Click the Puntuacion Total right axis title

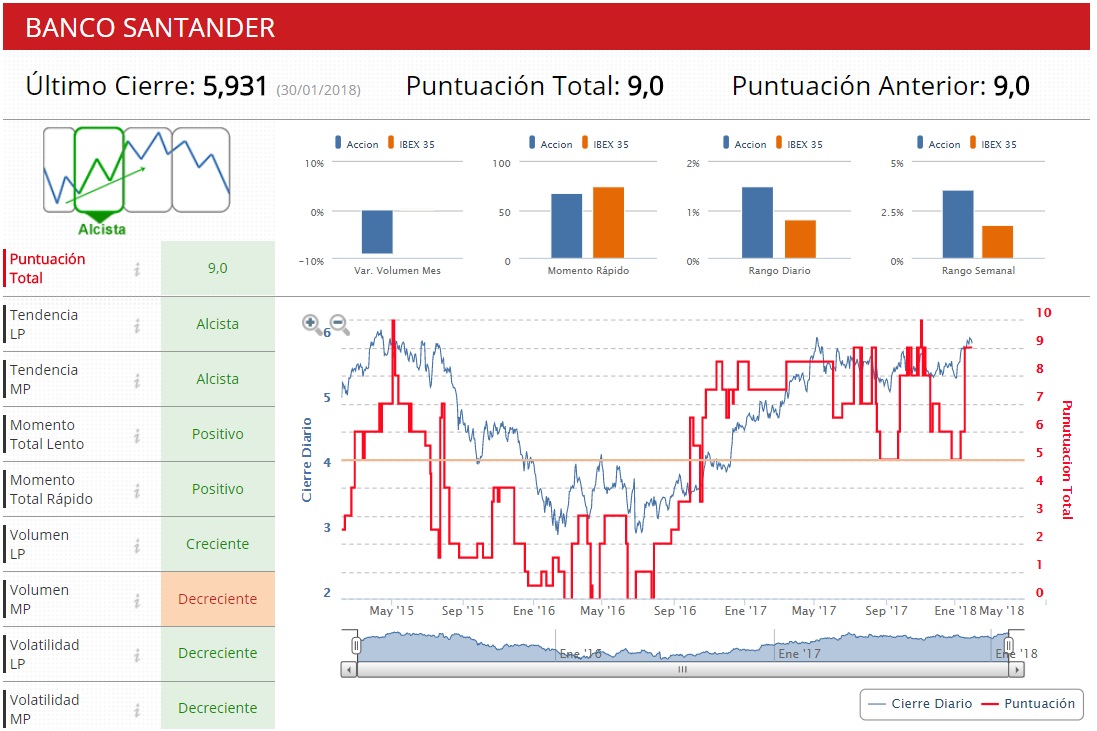click(1067, 460)
